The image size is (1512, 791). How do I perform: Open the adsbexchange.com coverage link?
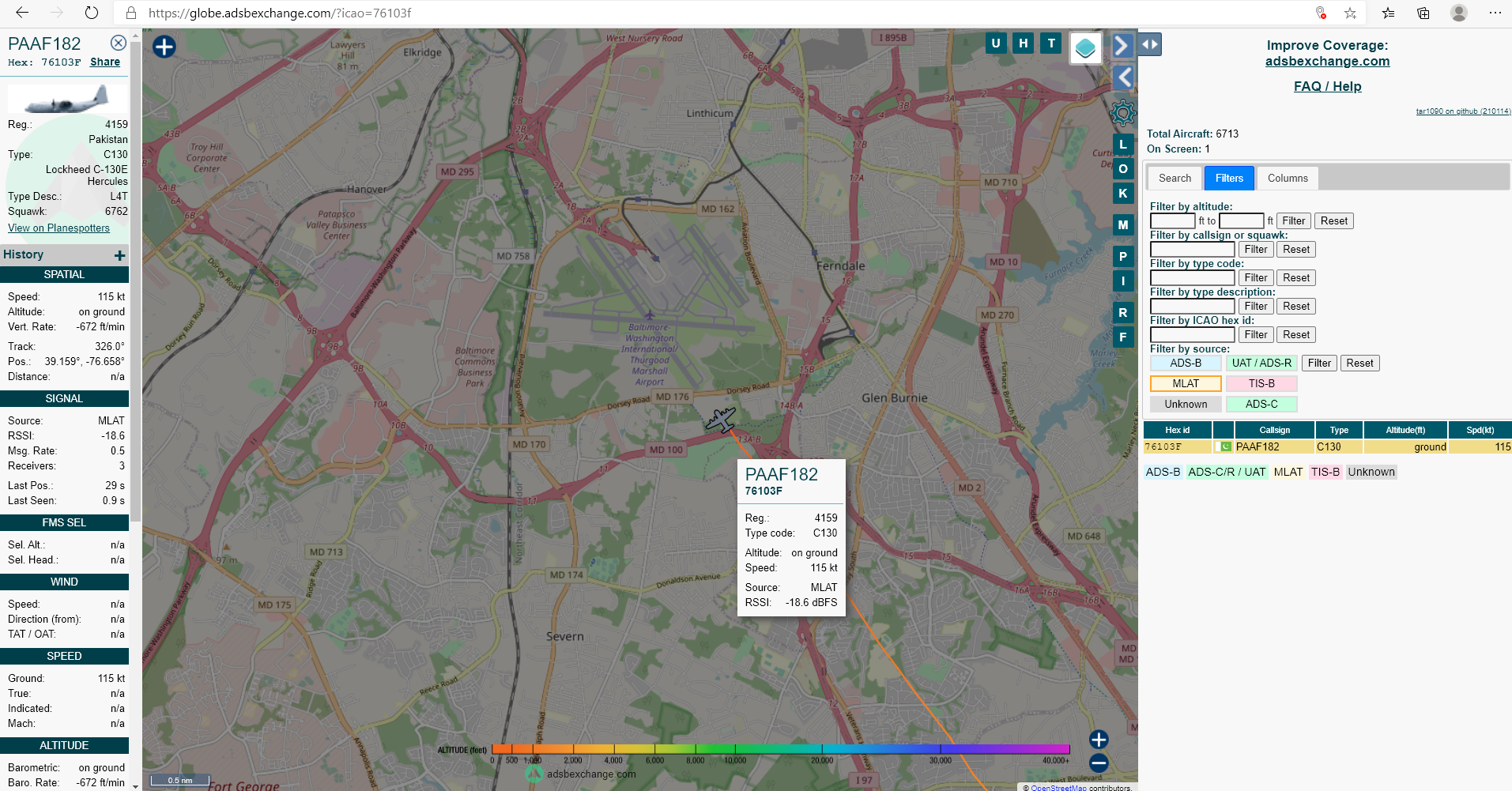[1327, 61]
